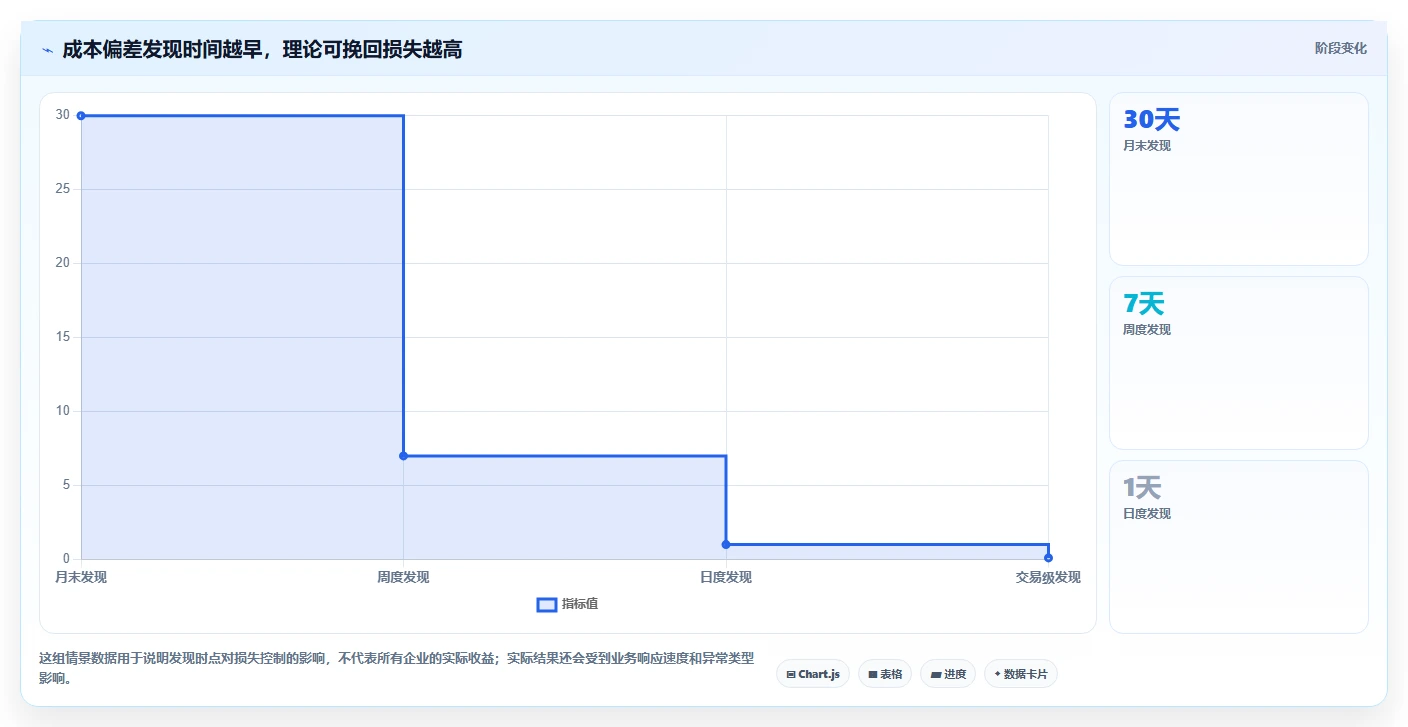Click the icon inside the Chart.js tag
1408x727 pixels.
point(791,674)
